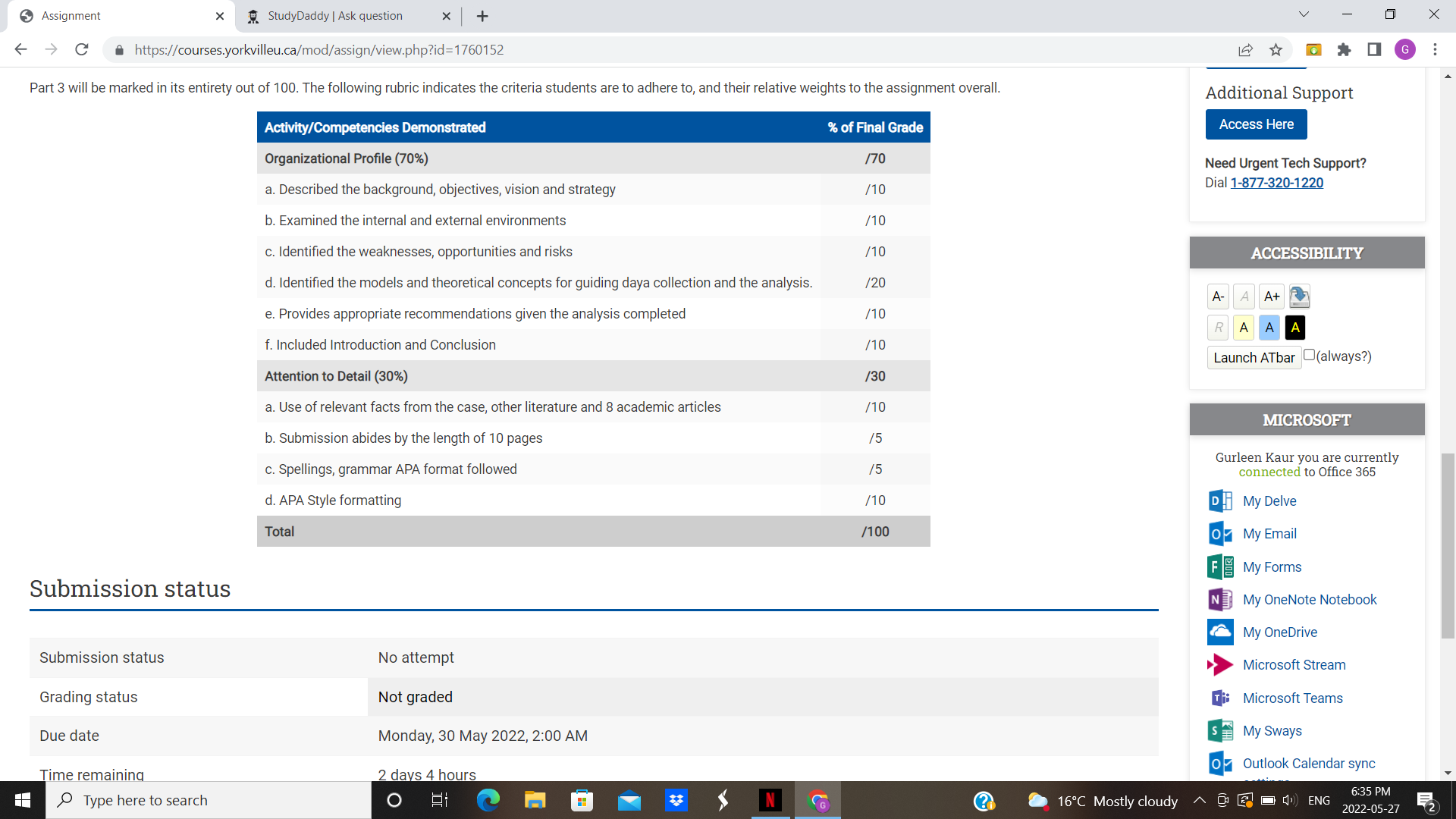Click the 1-877-320-1220 phone link
The height and width of the screenshot is (819, 1456).
(1276, 183)
